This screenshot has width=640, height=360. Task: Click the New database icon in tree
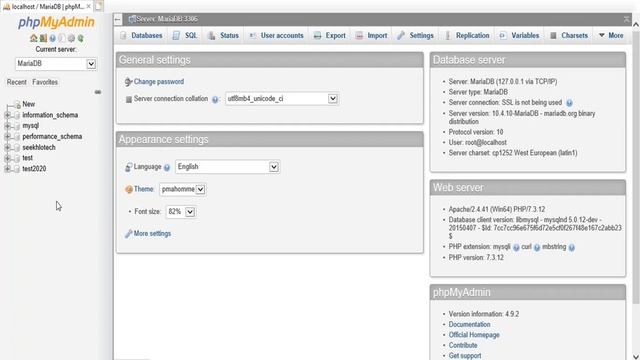17,104
